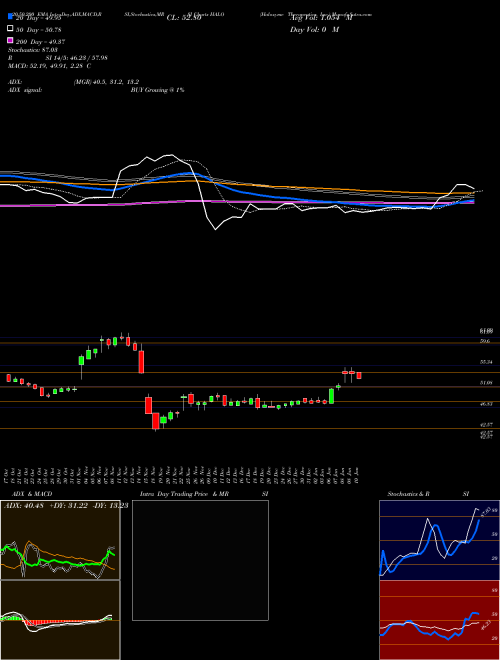500x660 pixels.
Task: Click the blue 20 Day EMA legend swatch
Action: click(10, 16)
